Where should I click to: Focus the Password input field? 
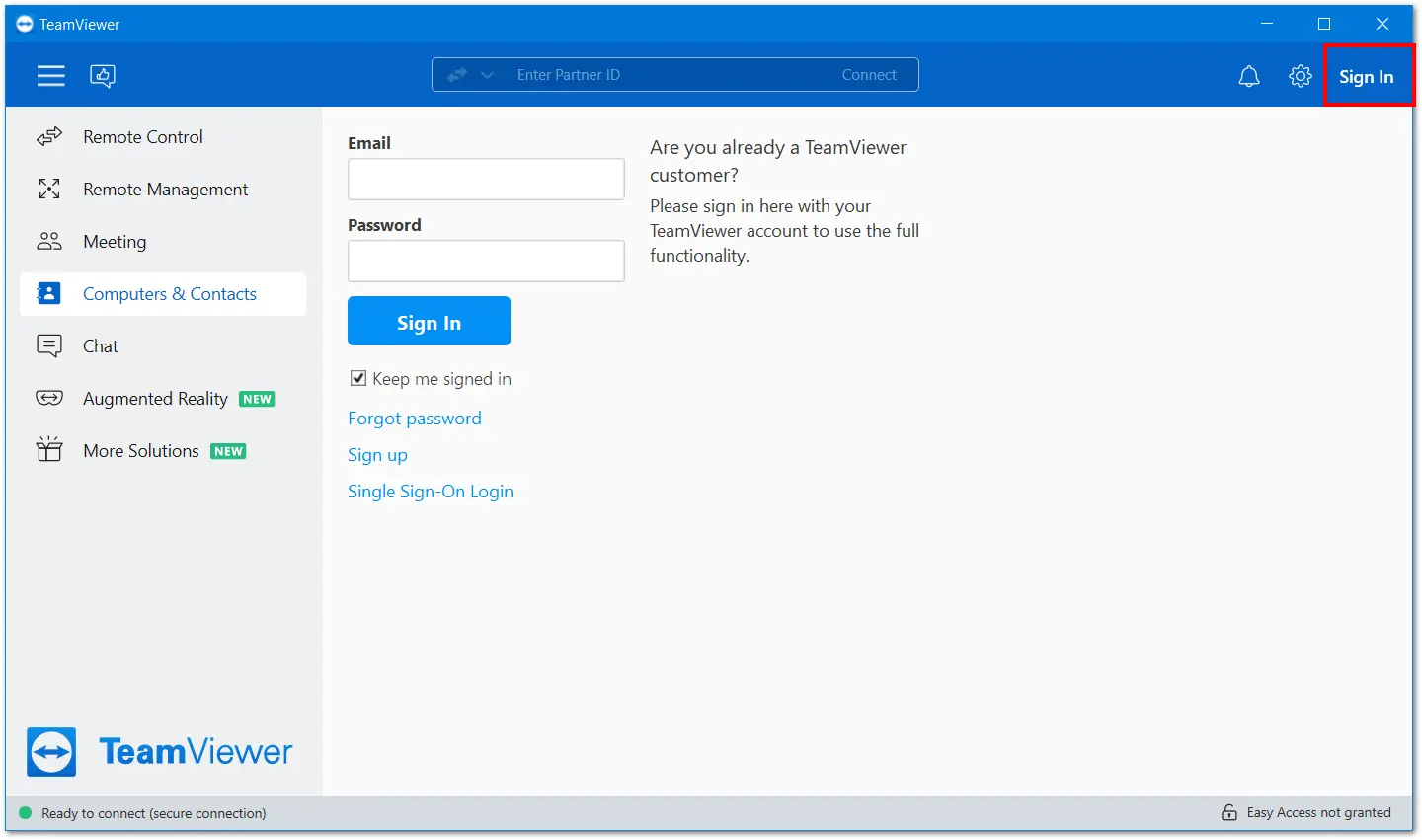[x=486, y=261]
